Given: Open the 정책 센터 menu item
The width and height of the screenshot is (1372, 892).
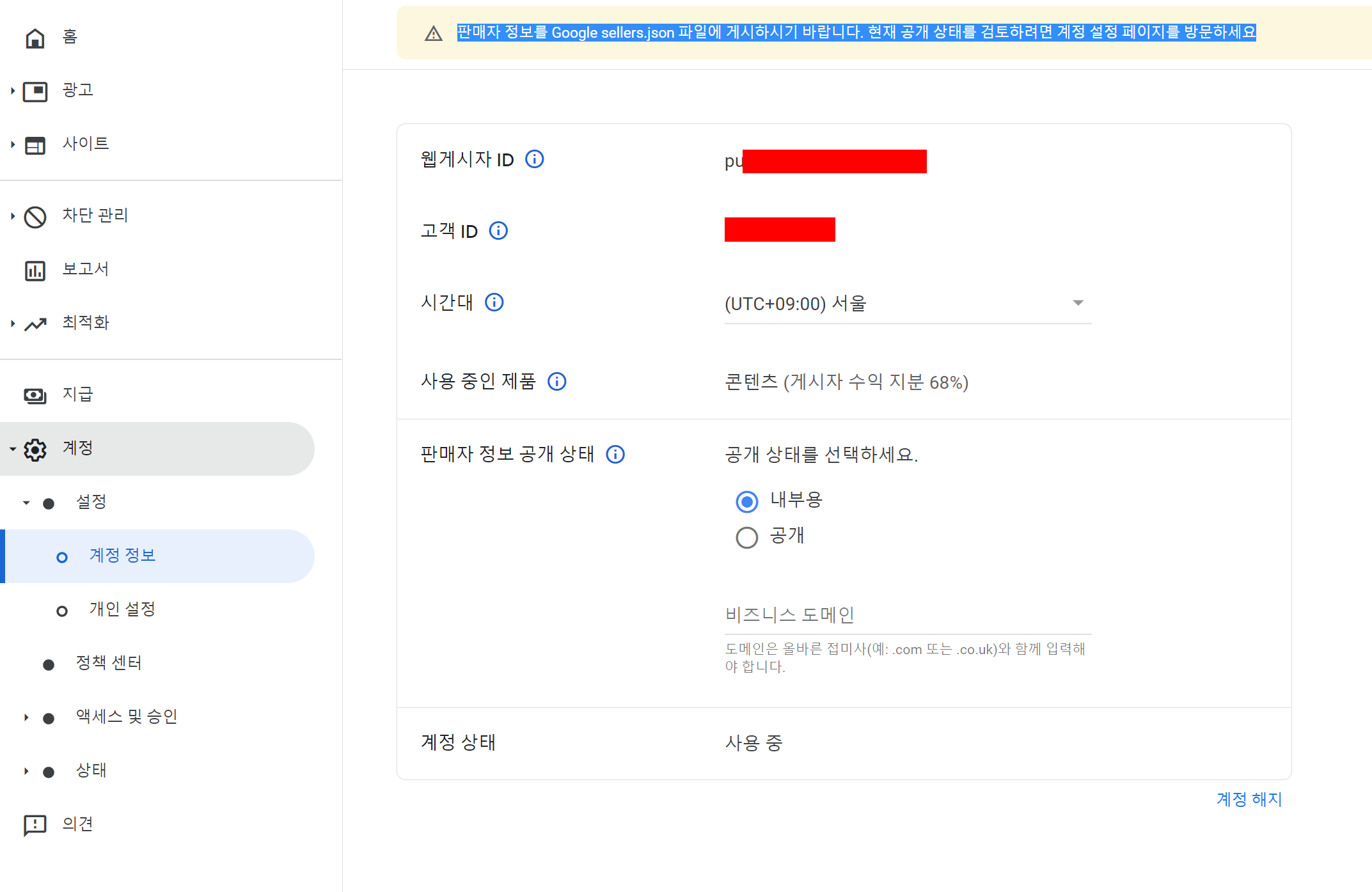Looking at the screenshot, I should click(109, 663).
